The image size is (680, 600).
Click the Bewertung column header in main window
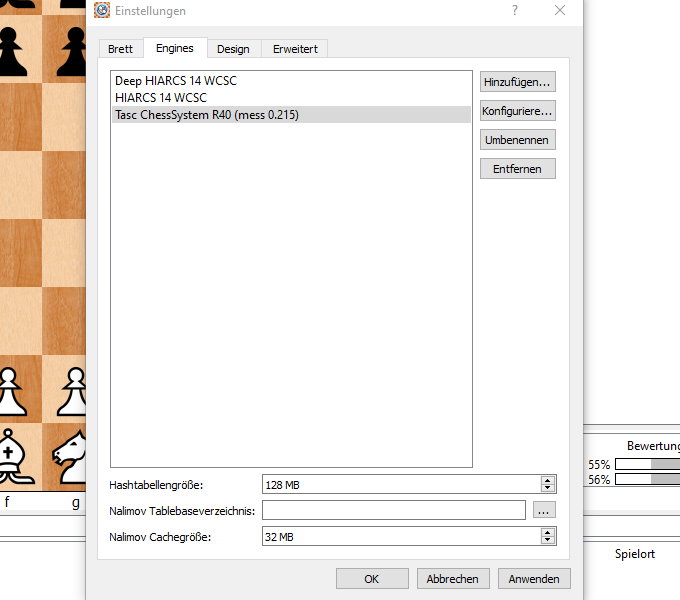[x=653, y=446]
